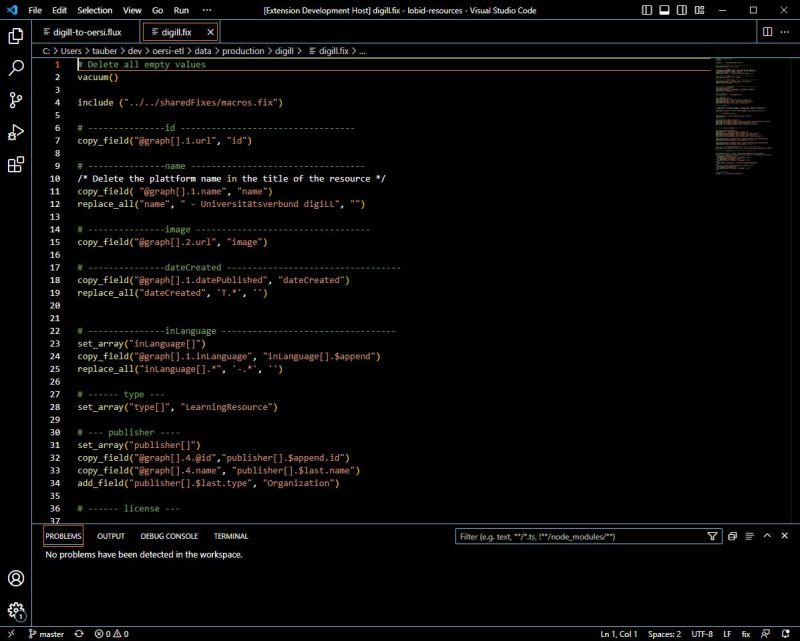This screenshot has height=641, width=800.
Task: Toggle the Panel maximize chevron
Action: tap(767, 536)
